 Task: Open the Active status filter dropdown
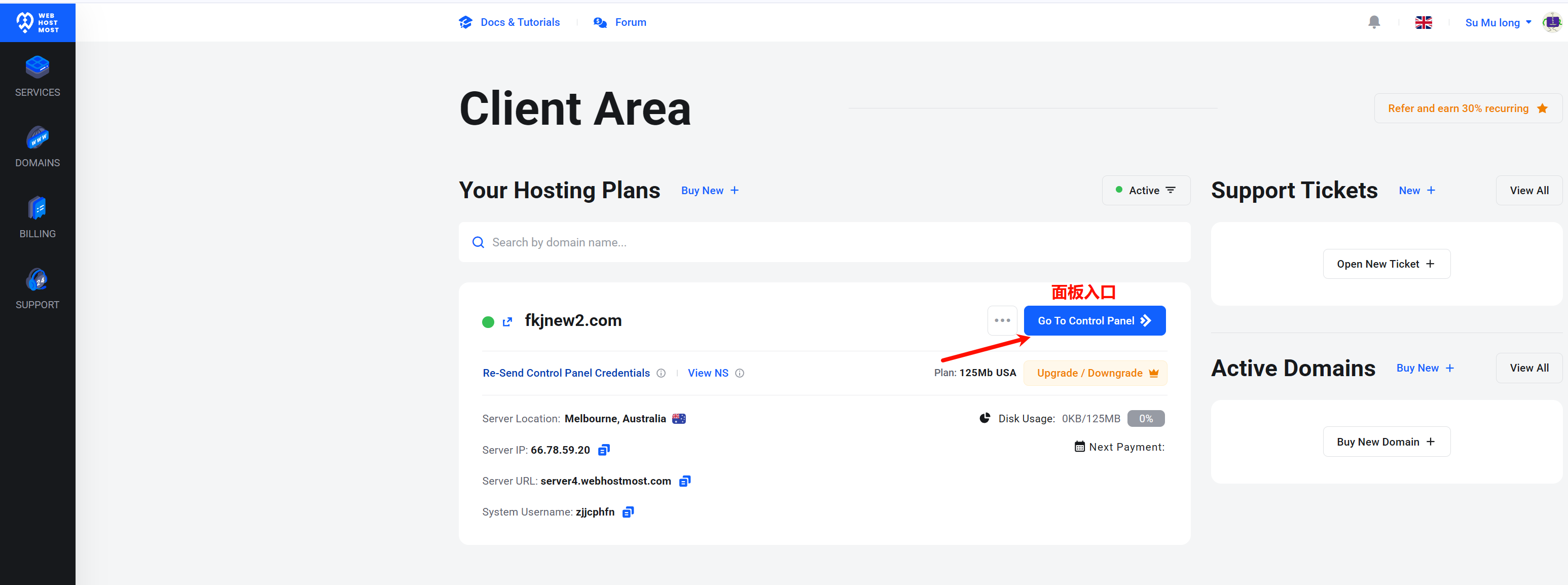coord(1146,191)
